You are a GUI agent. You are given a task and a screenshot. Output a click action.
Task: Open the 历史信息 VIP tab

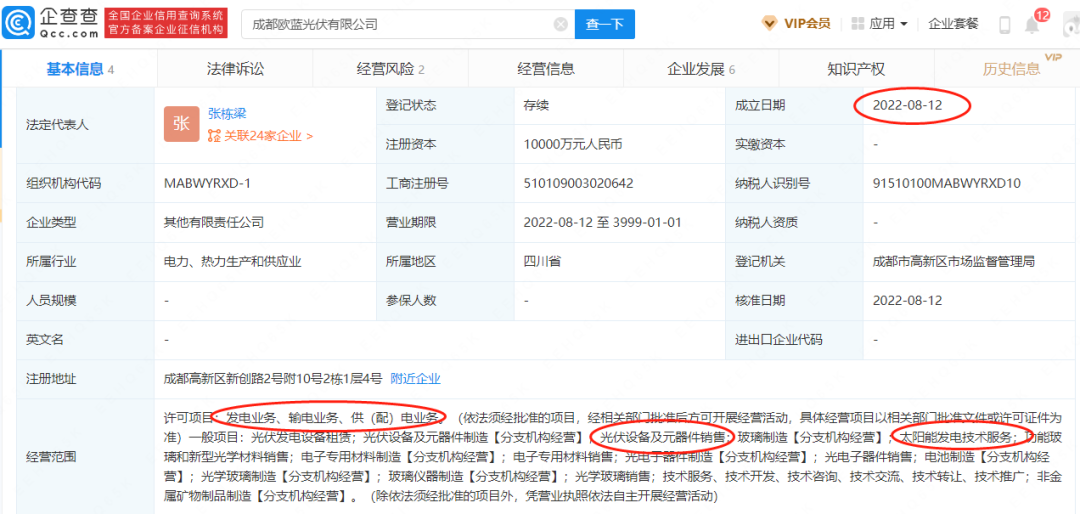click(x=1011, y=69)
